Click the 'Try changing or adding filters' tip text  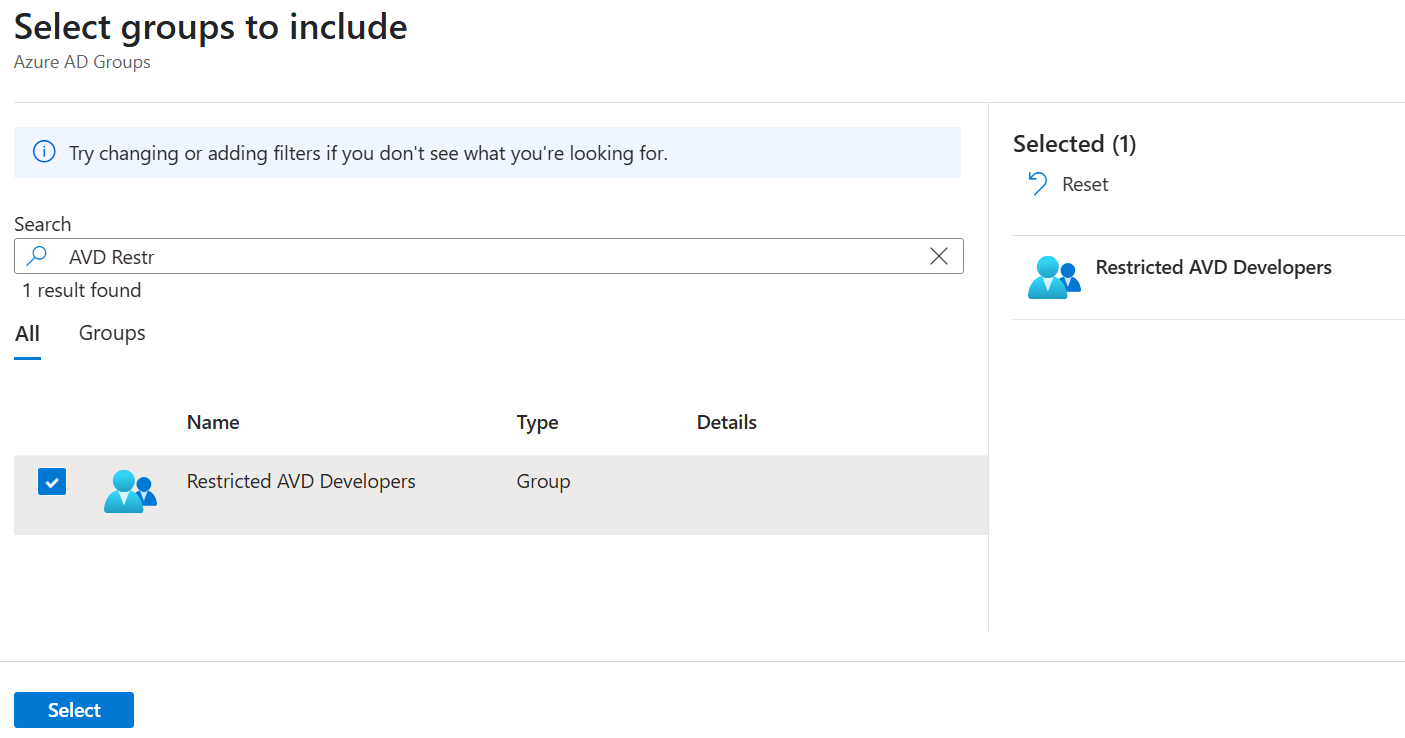(x=368, y=153)
